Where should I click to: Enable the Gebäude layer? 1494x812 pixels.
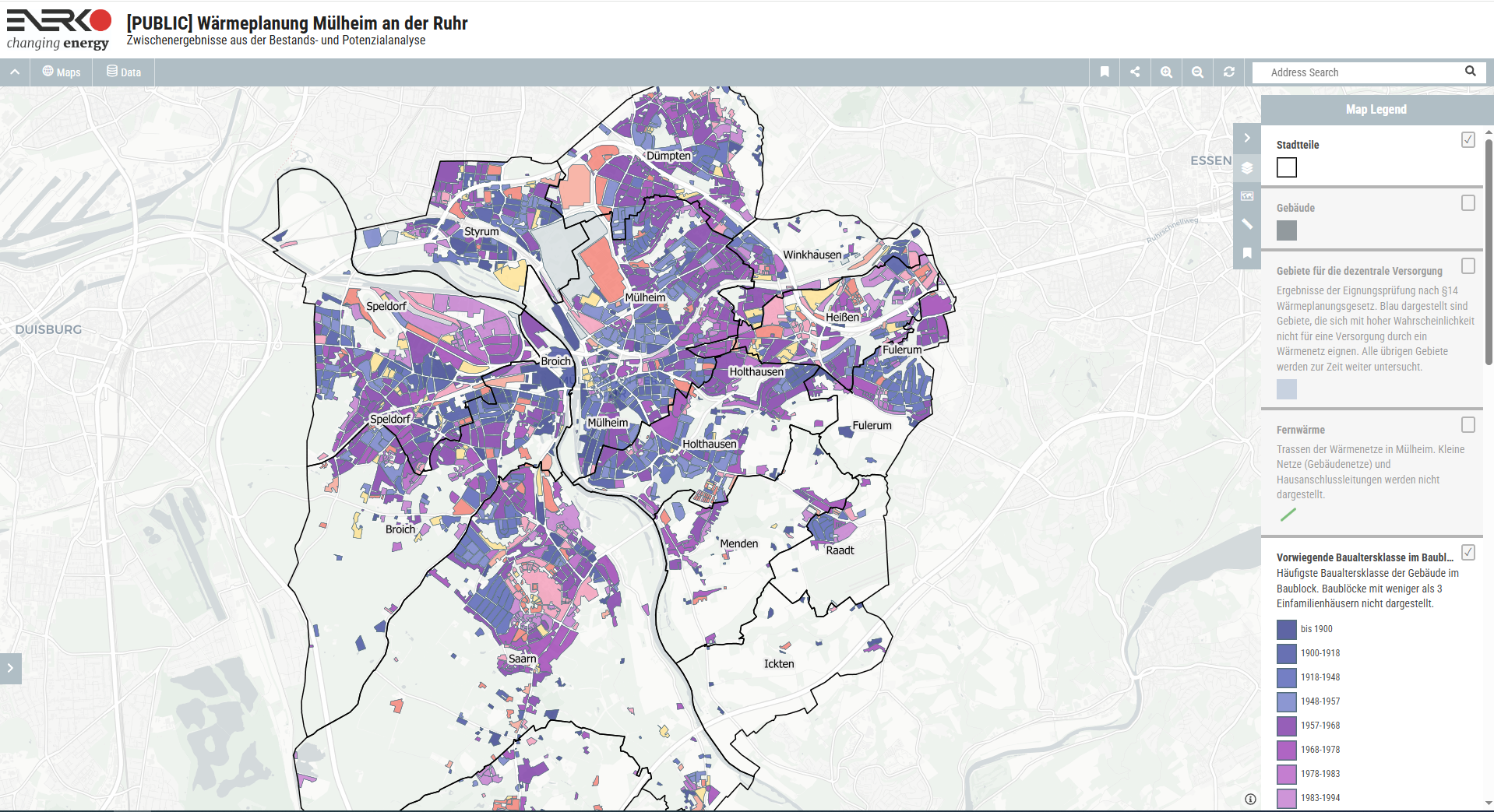tap(1468, 203)
